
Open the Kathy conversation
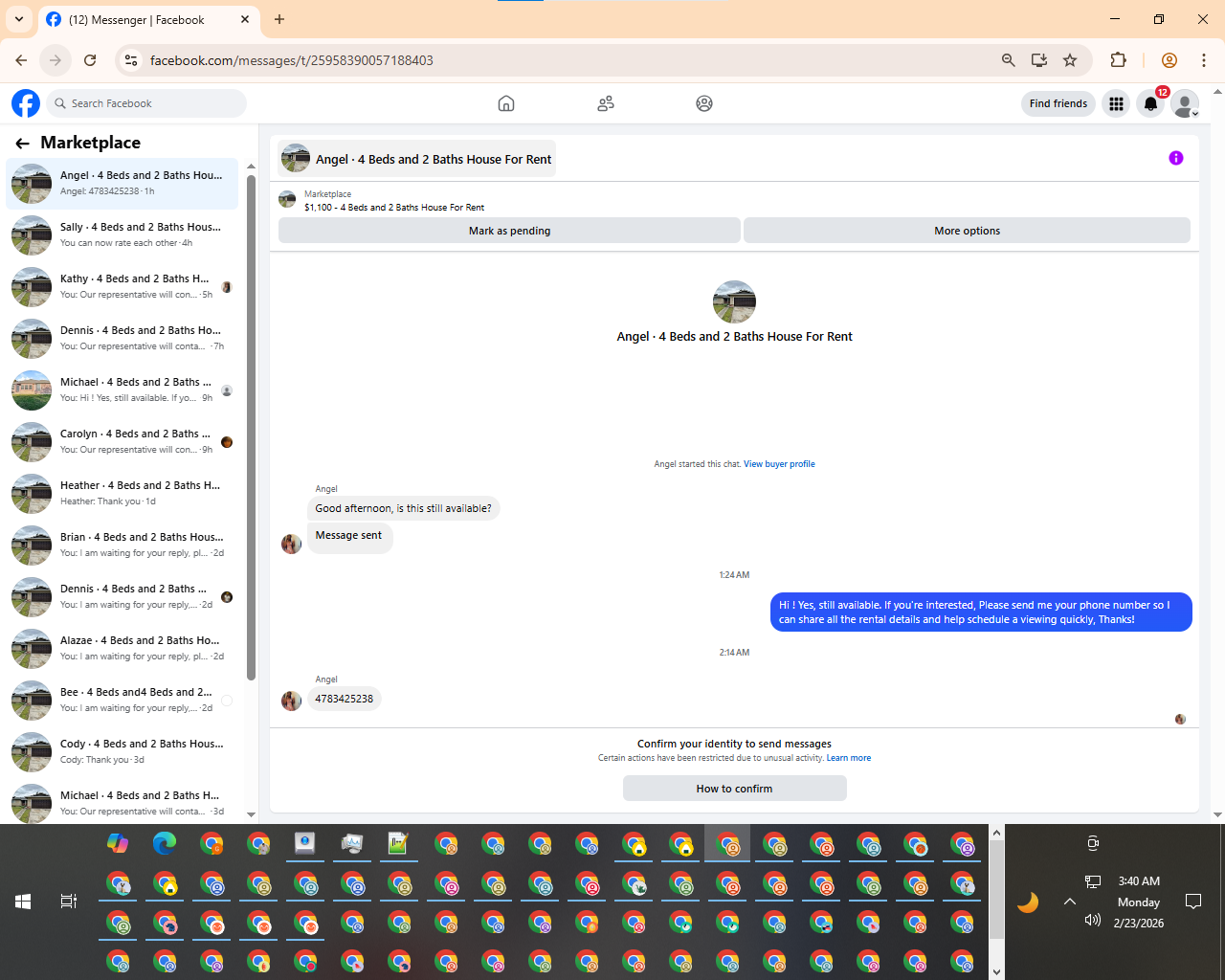(122, 287)
